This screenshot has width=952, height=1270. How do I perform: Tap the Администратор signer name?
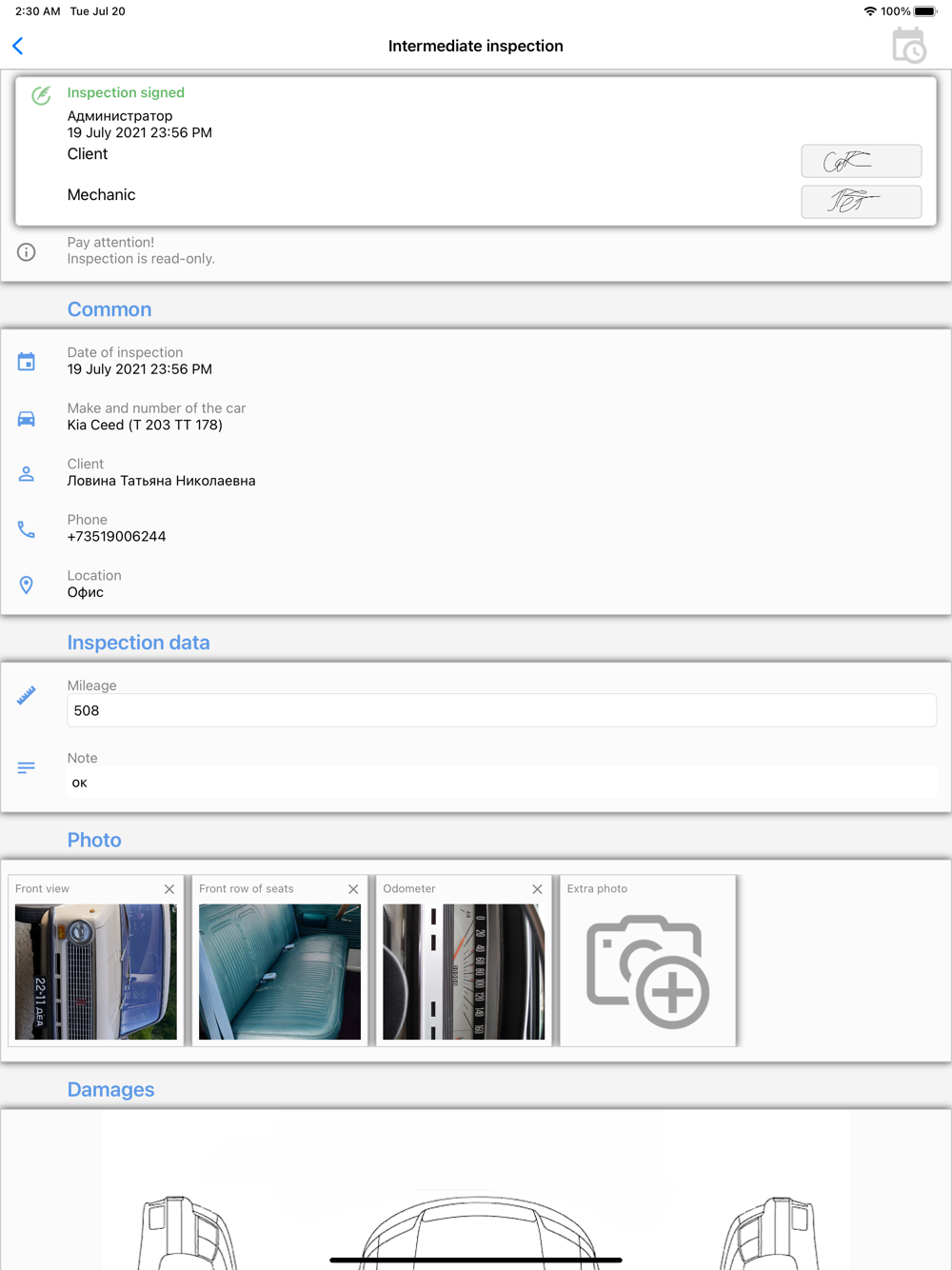tap(120, 116)
